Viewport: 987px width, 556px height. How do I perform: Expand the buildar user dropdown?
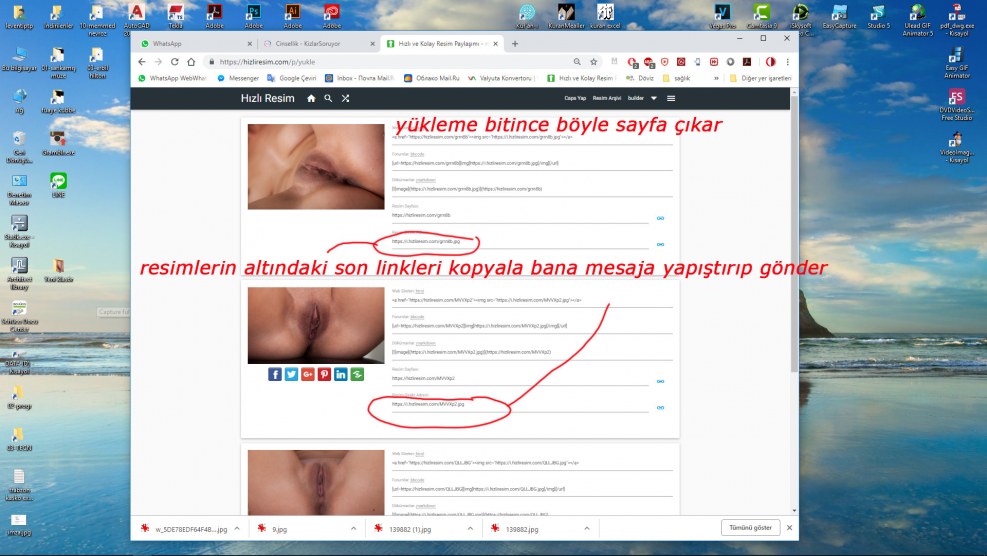pyautogui.click(x=641, y=99)
